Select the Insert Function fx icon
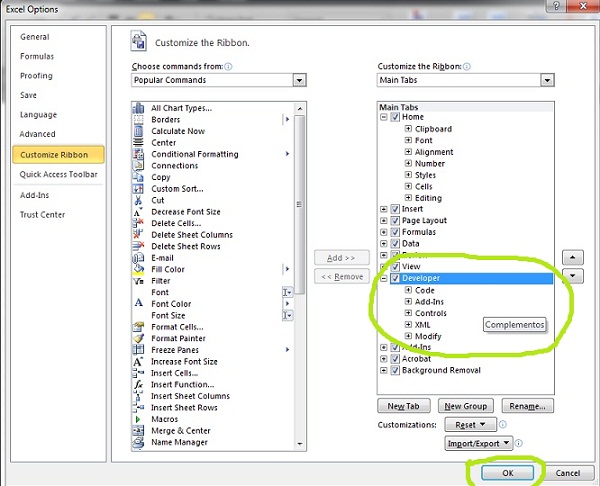 pos(138,384)
